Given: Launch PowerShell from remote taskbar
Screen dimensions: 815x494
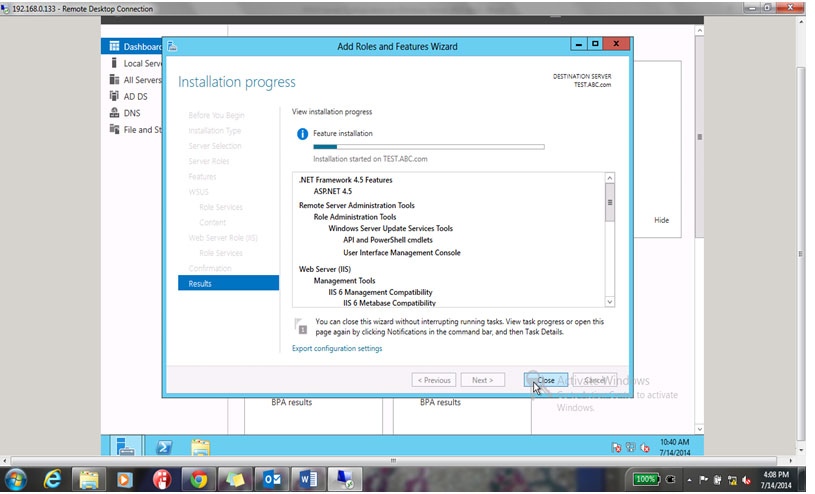Looking at the screenshot, I should pyautogui.click(x=164, y=447).
